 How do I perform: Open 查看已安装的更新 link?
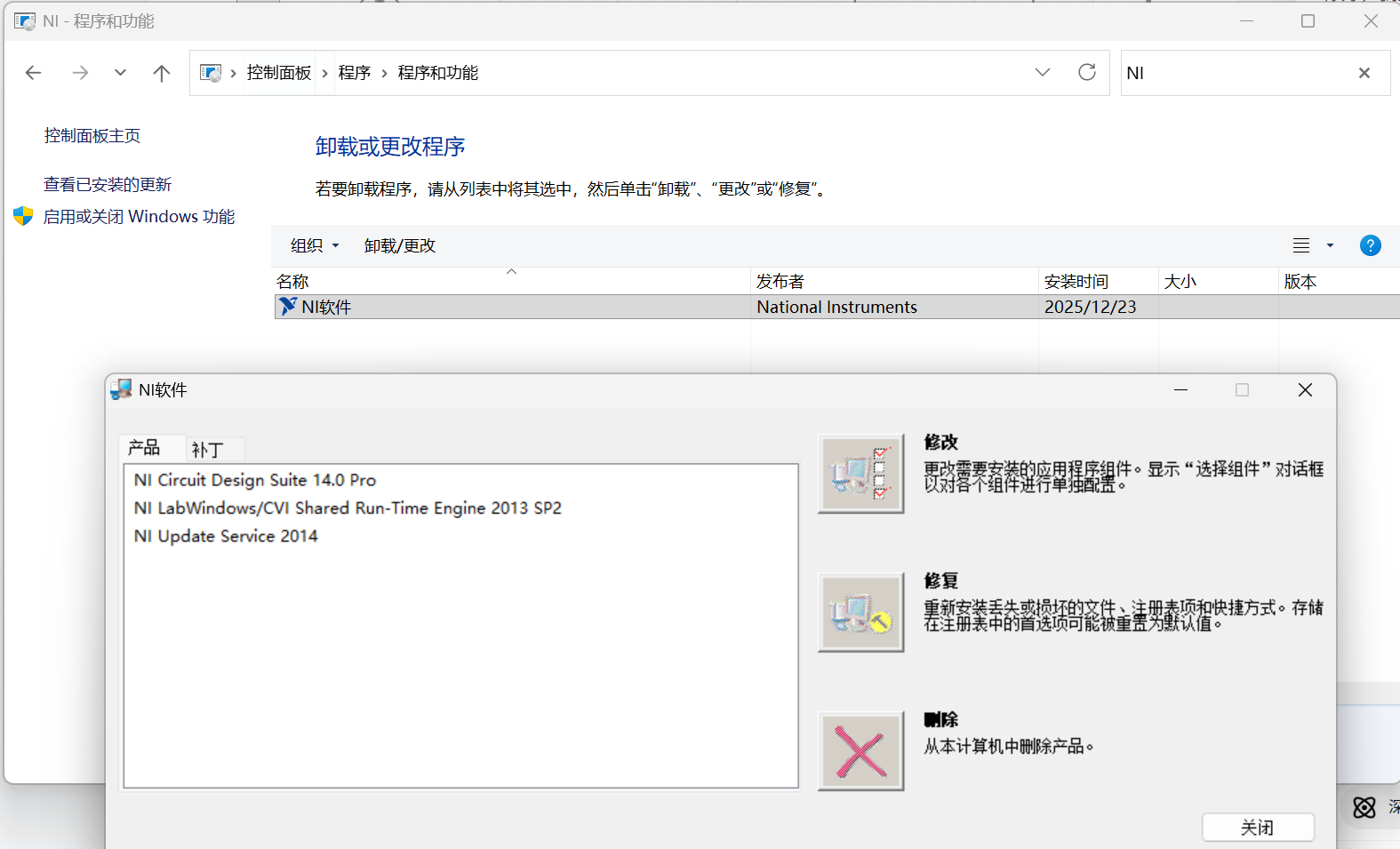tap(108, 184)
